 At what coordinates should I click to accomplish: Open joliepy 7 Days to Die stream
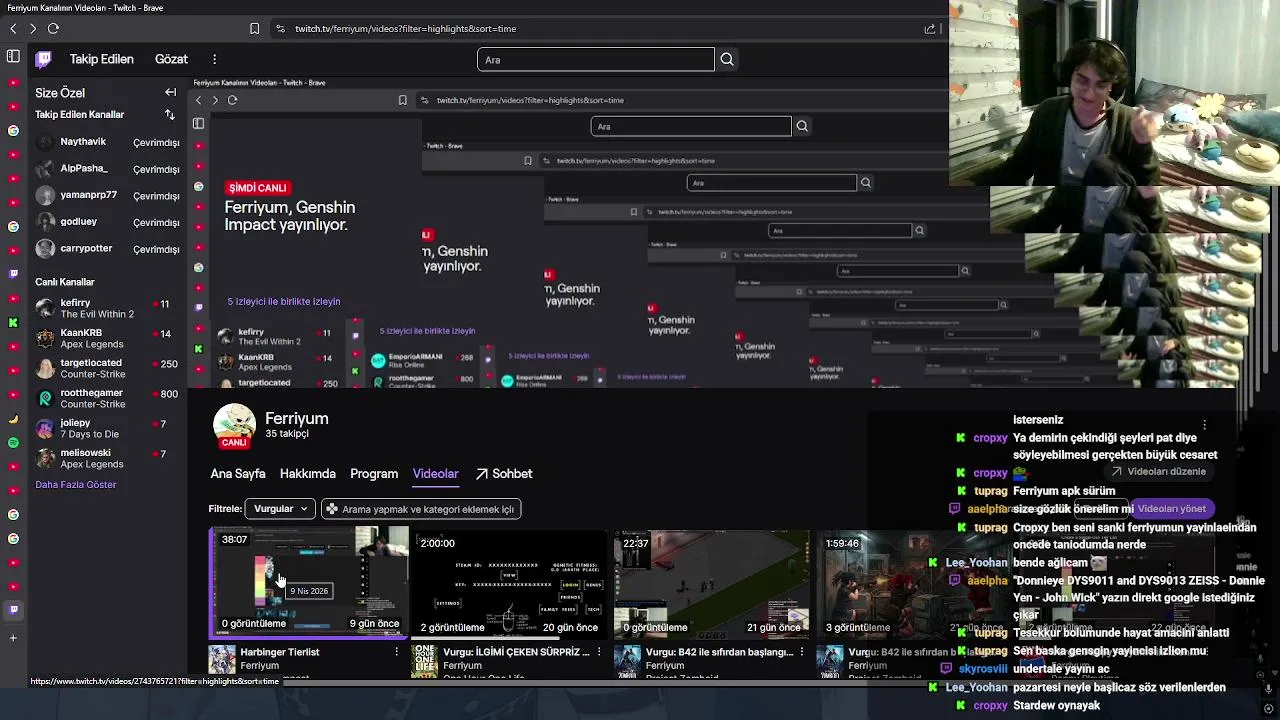[107, 428]
